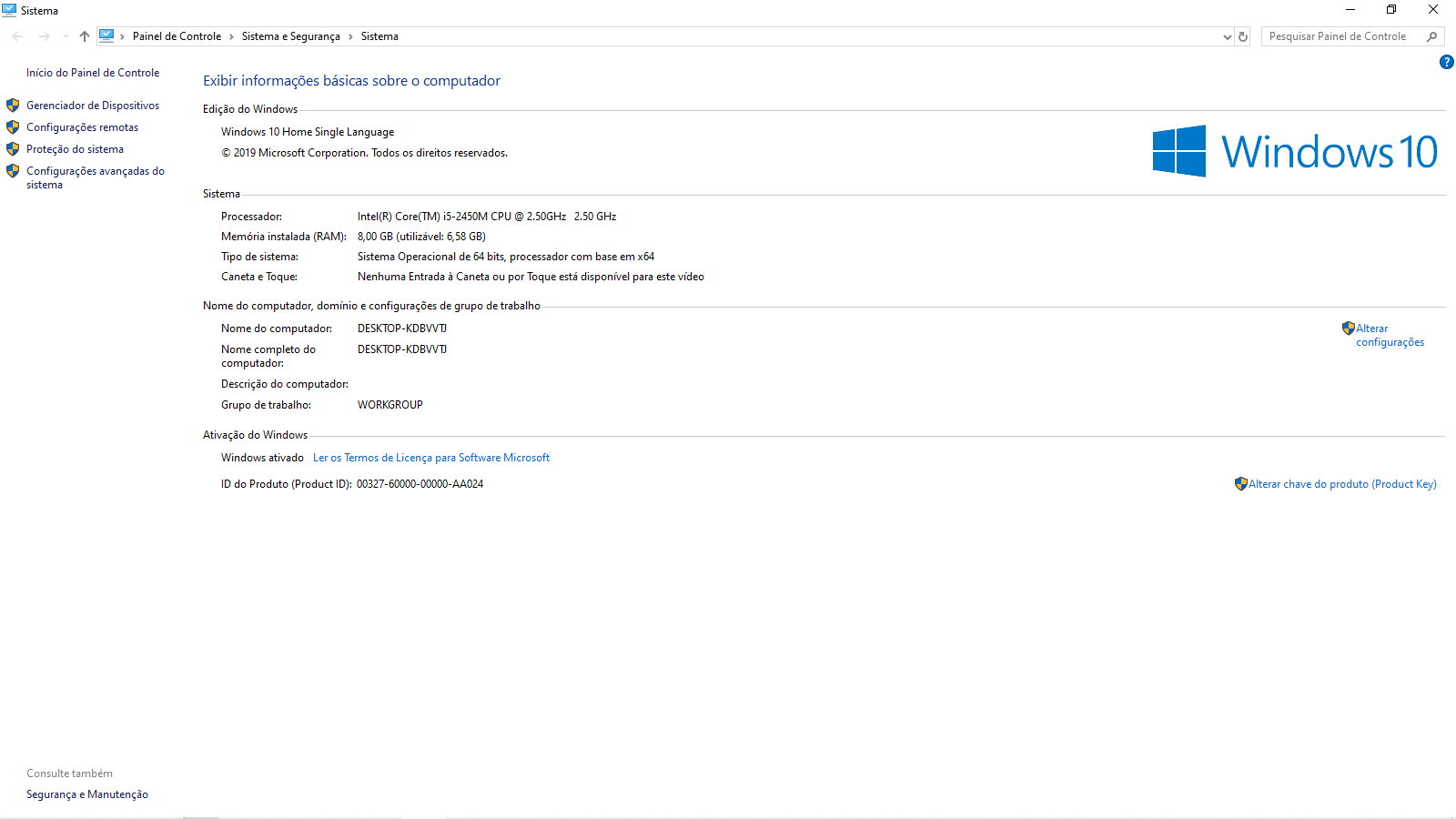Click the Windows 10 logo
This screenshot has width=1456, height=819.
coord(1295,151)
